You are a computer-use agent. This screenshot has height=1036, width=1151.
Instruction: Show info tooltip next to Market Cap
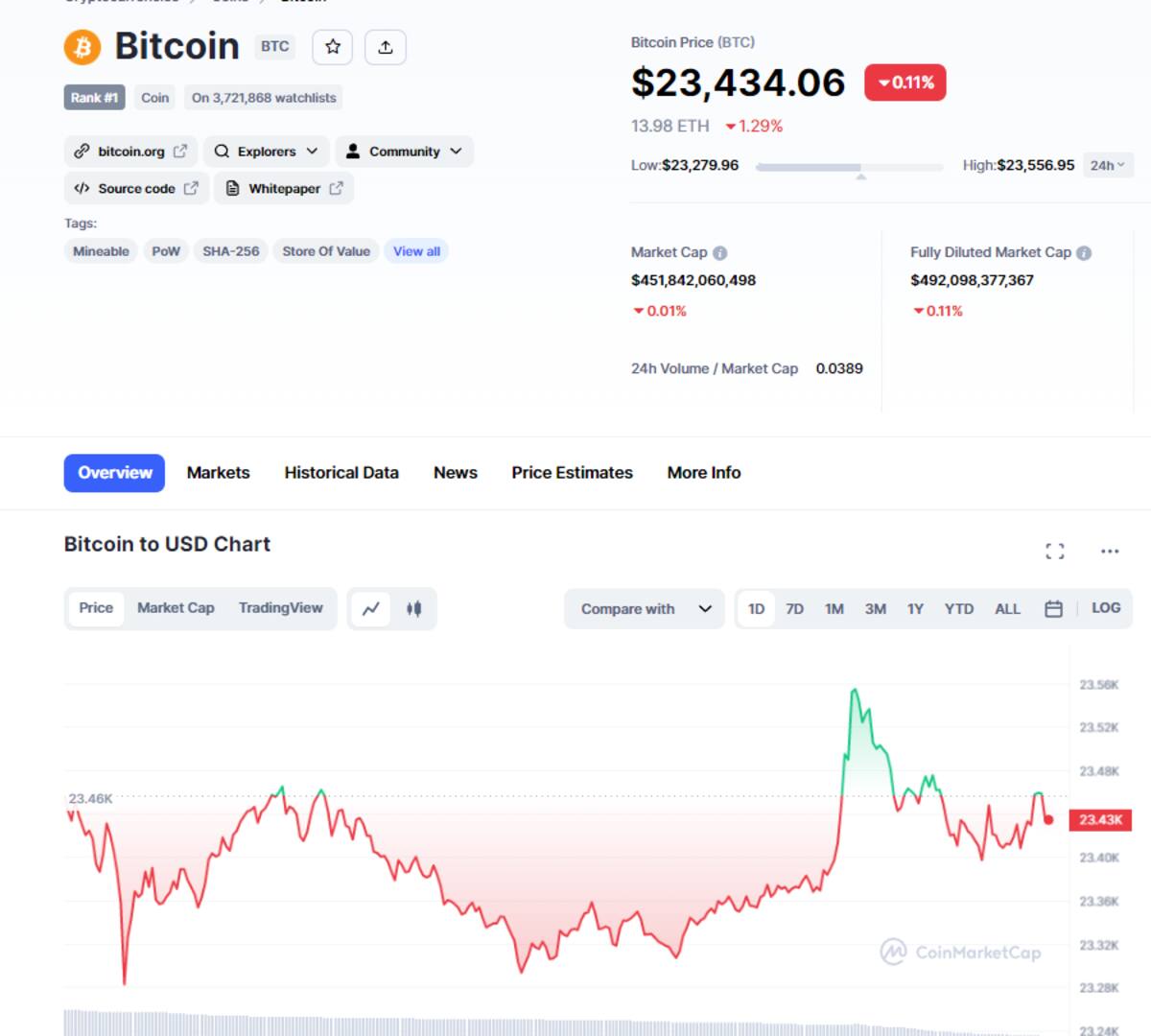tap(720, 253)
